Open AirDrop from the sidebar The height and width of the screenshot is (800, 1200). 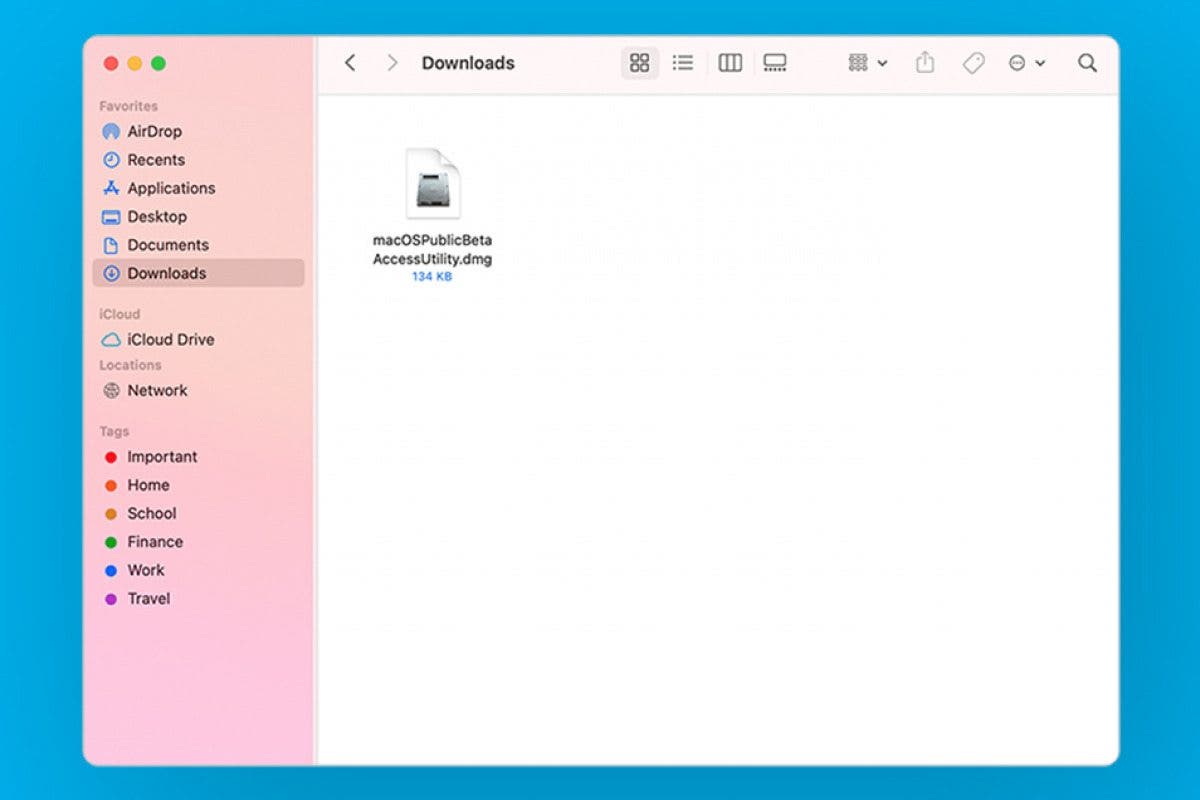[x=154, y=131]
